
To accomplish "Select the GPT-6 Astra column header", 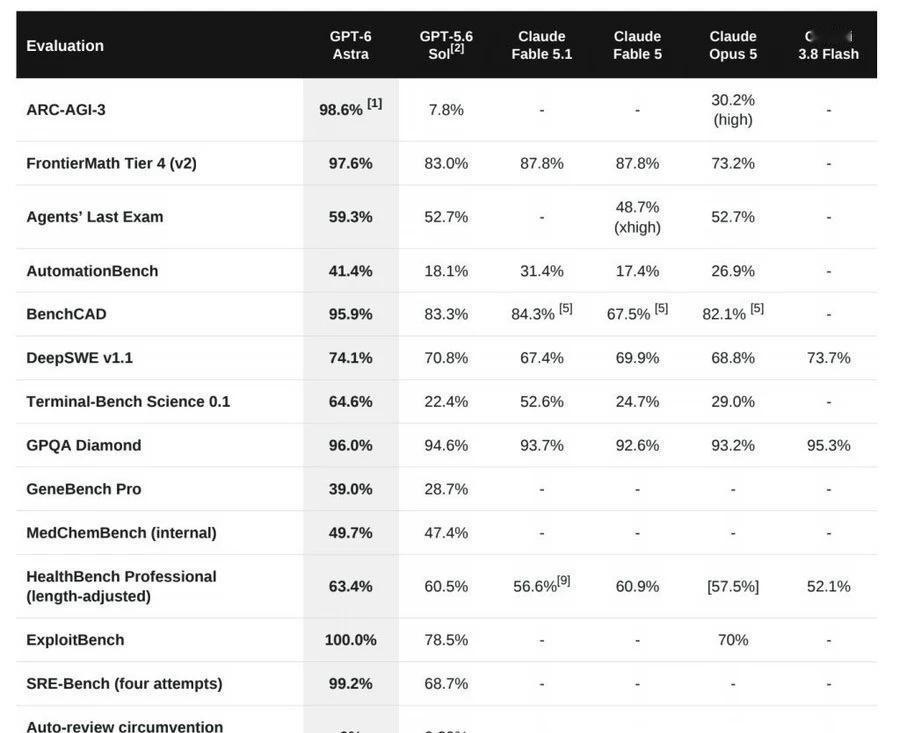I will (350, 45).
